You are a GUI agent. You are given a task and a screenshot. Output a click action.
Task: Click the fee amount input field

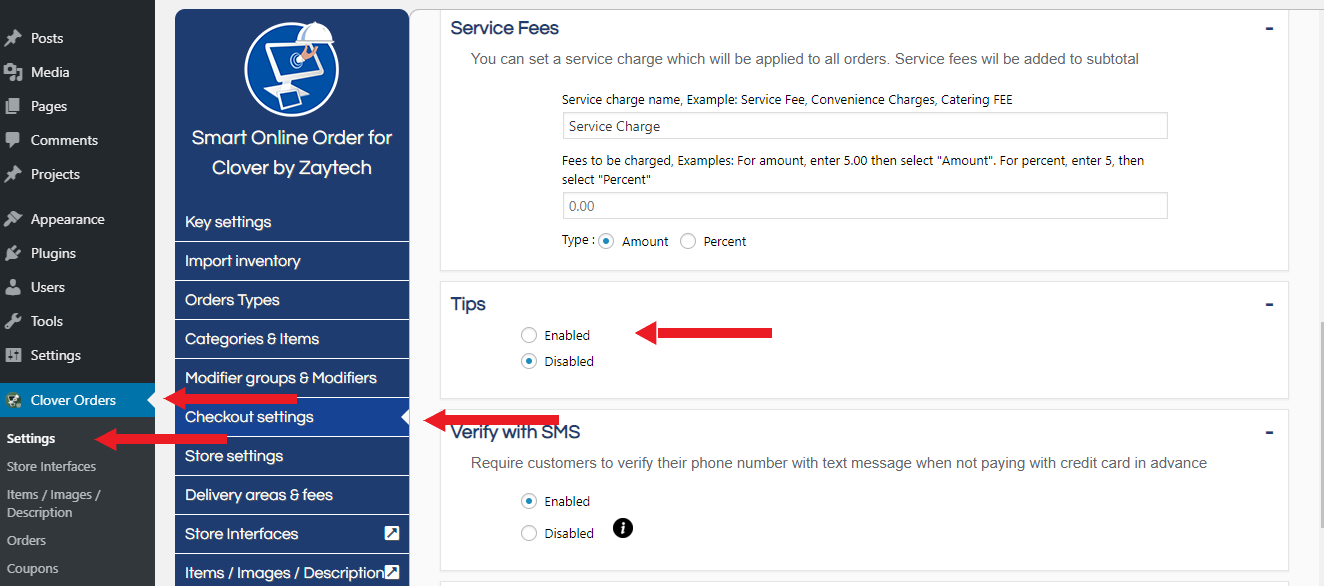(x=865, y=206)
